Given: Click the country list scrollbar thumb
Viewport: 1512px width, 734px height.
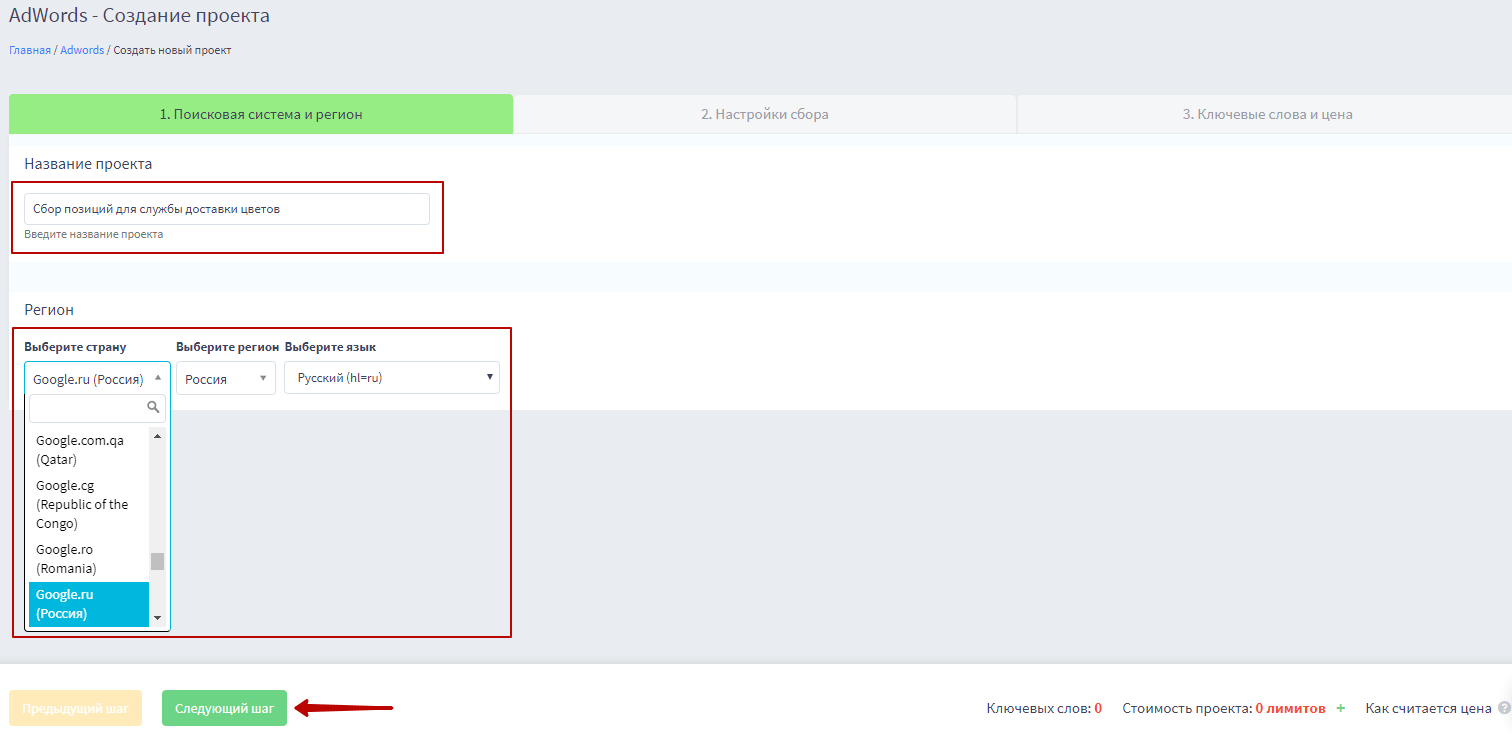Looking at the screenshot, I should 157,561.
